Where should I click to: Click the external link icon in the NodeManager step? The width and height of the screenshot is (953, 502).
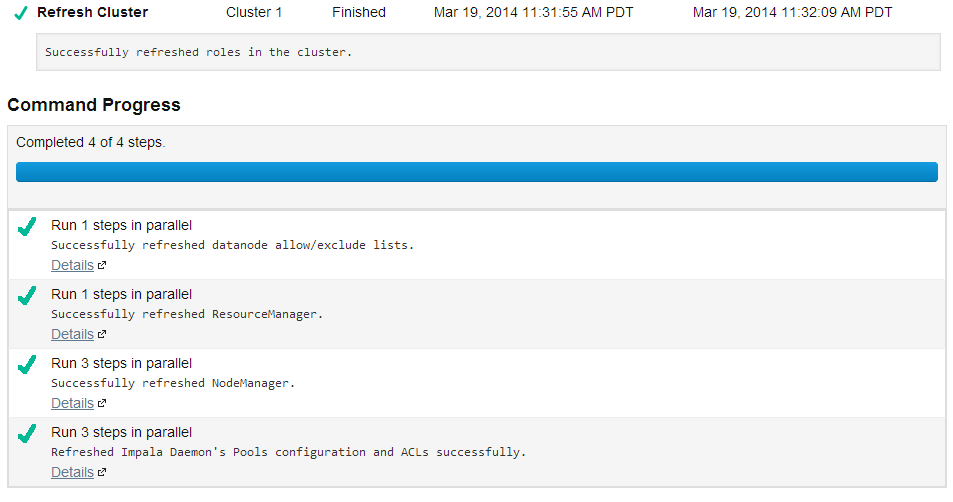tap(102, 404)
